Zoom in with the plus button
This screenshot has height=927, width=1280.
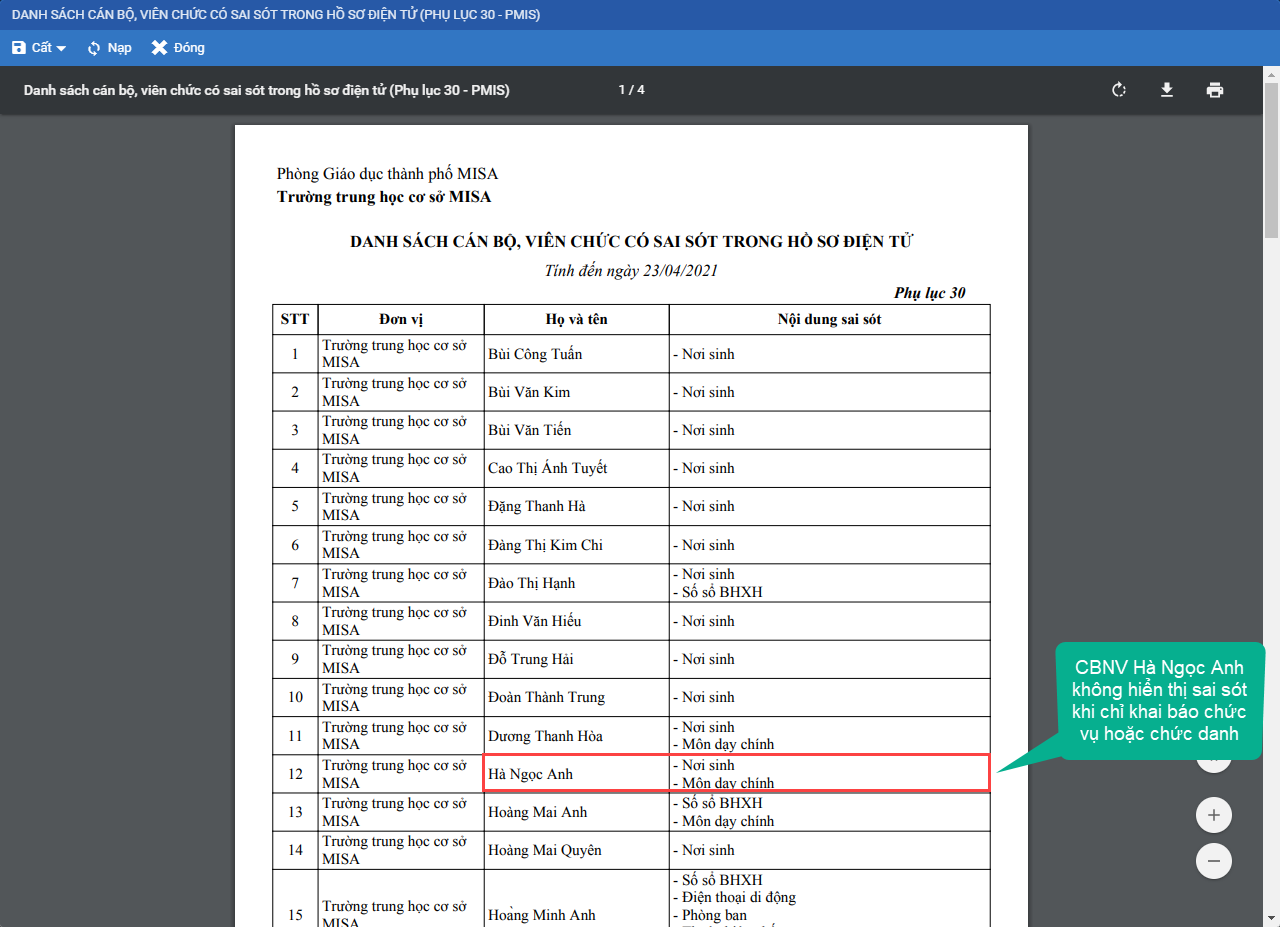click(x=1214, y=815)
